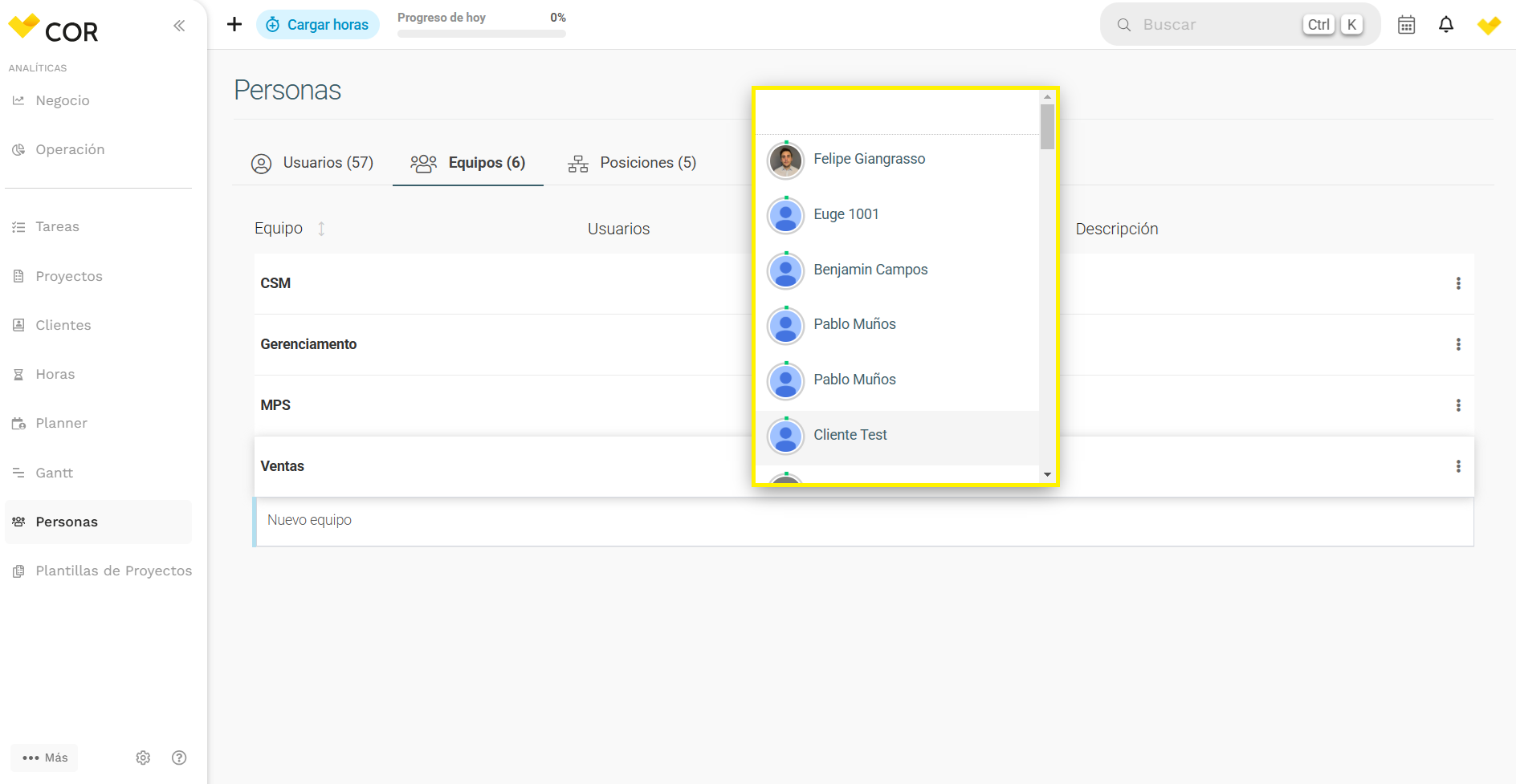Click Cliente Test avatar icon
The height and width of the screenshot is (784, 1516).
coord(785,437)
